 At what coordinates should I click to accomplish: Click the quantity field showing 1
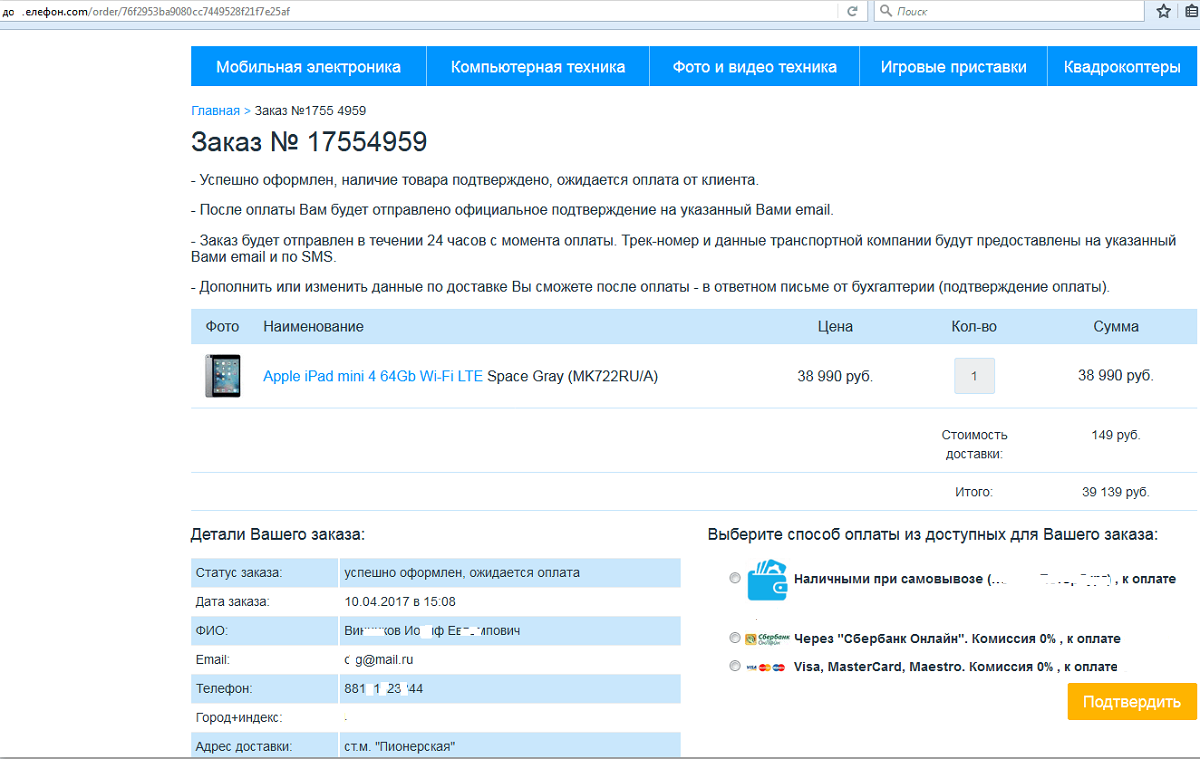pos(974,376)
